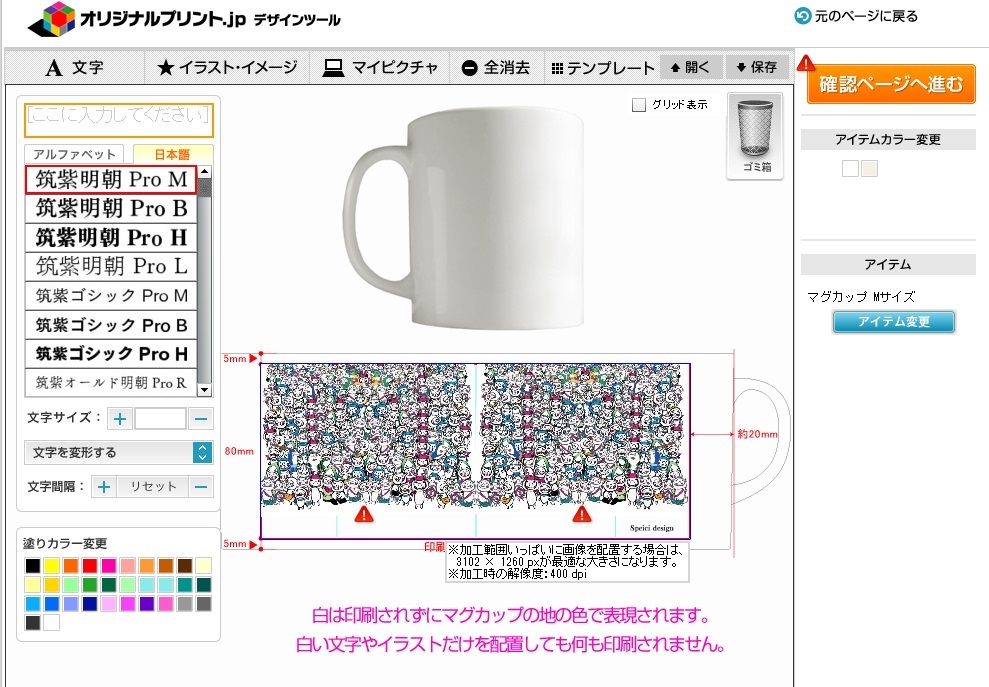Click the warning triangle beside 確認ページへ進む
Screen dimensions: 989x687
806,63
